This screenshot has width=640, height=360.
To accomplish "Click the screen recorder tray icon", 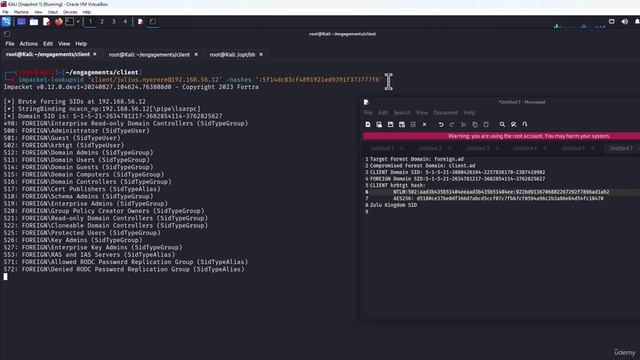I will click(611, 22).
